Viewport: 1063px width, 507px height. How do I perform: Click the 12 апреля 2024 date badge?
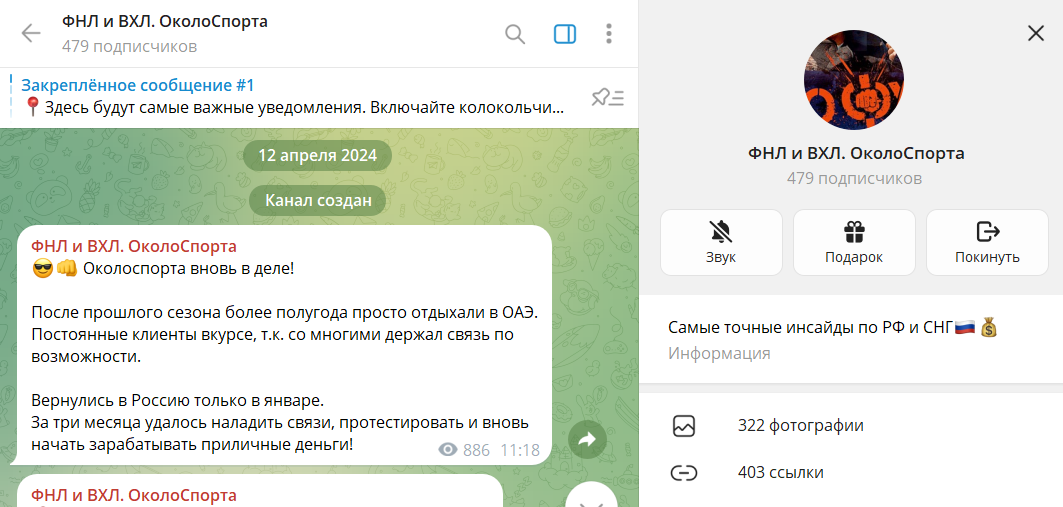(317, 155)
